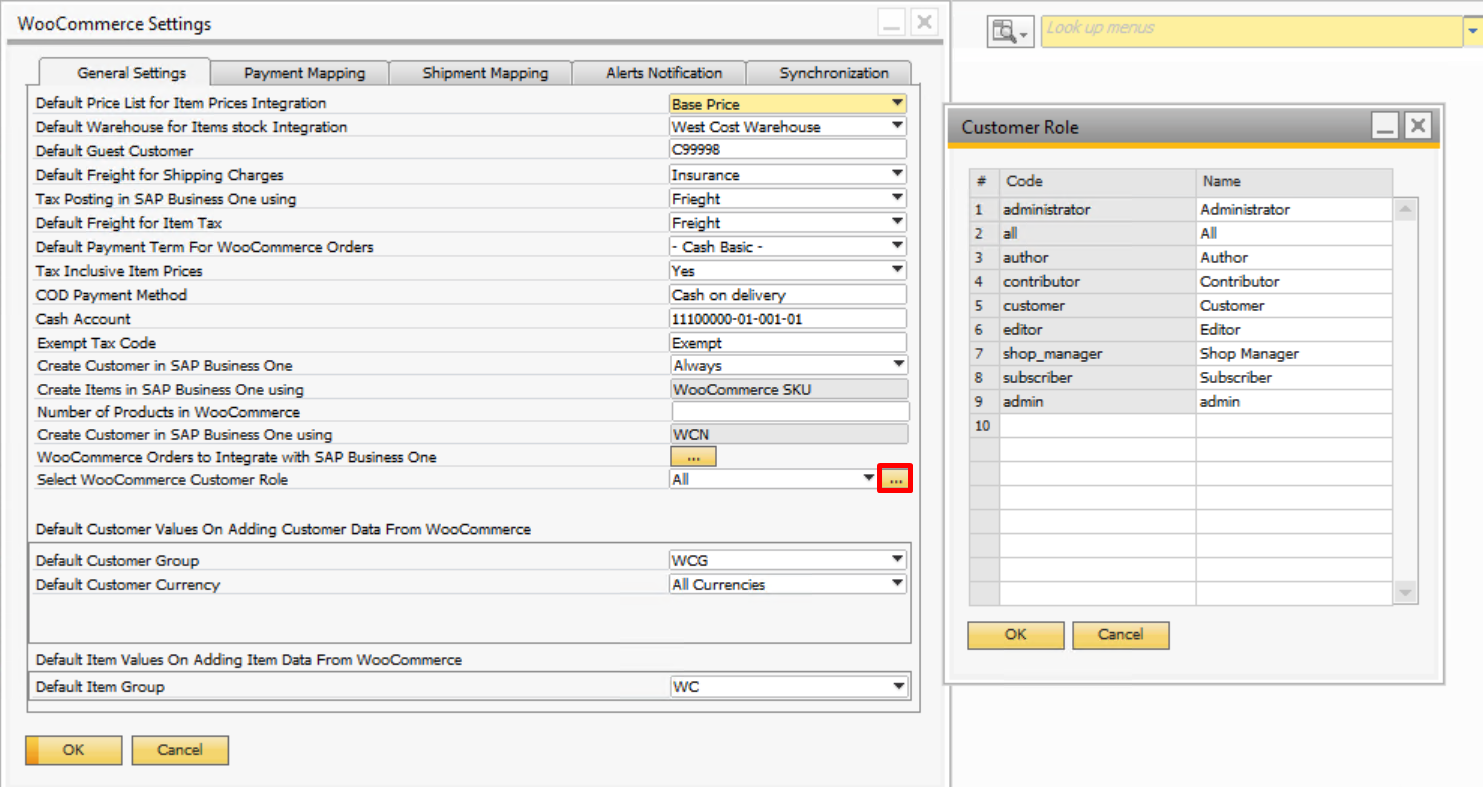Expand Default Customer Currency dropdown

click(897, 584)
